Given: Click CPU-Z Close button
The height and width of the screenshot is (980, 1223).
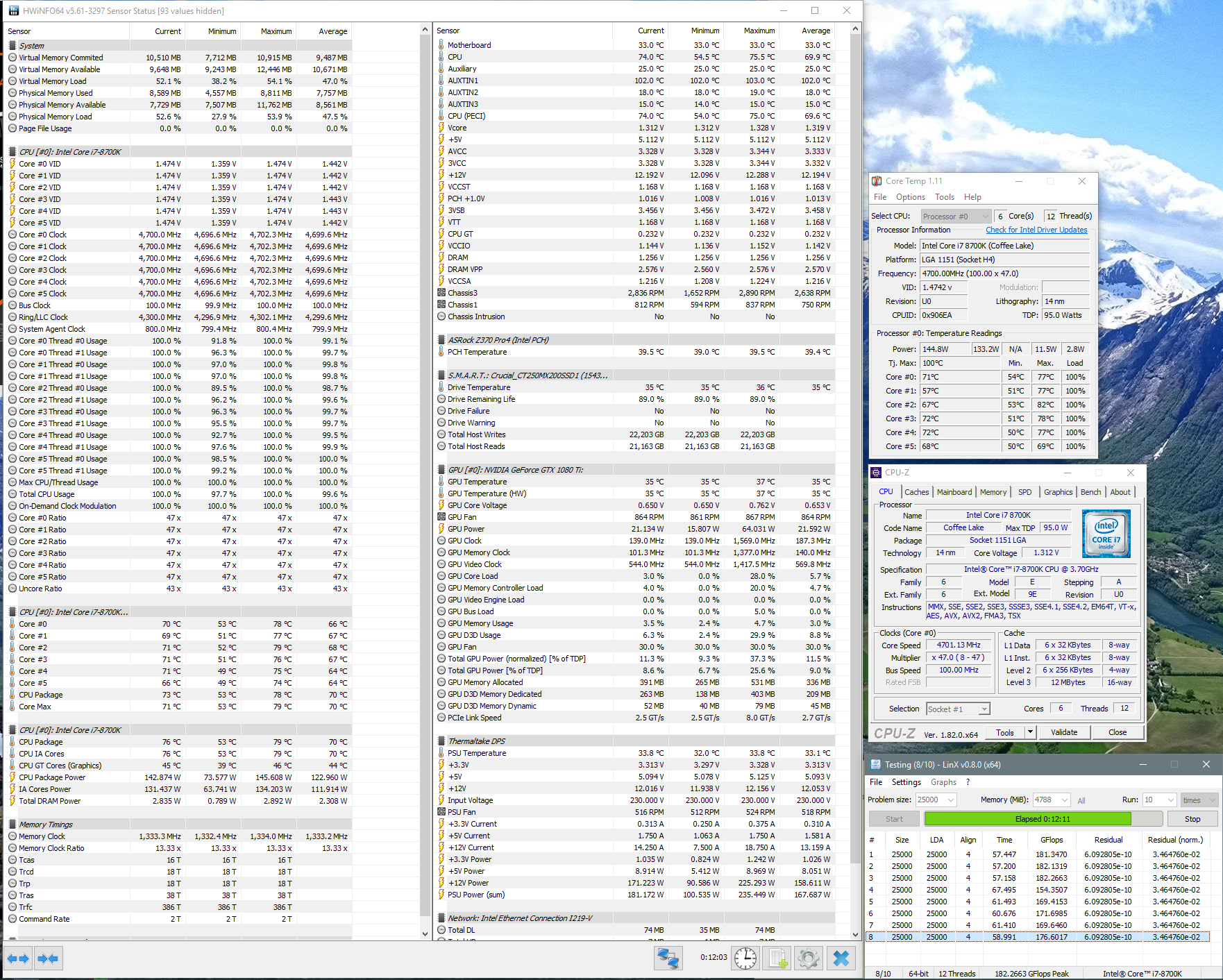Looking at the screenshot, I should 1117,732.
